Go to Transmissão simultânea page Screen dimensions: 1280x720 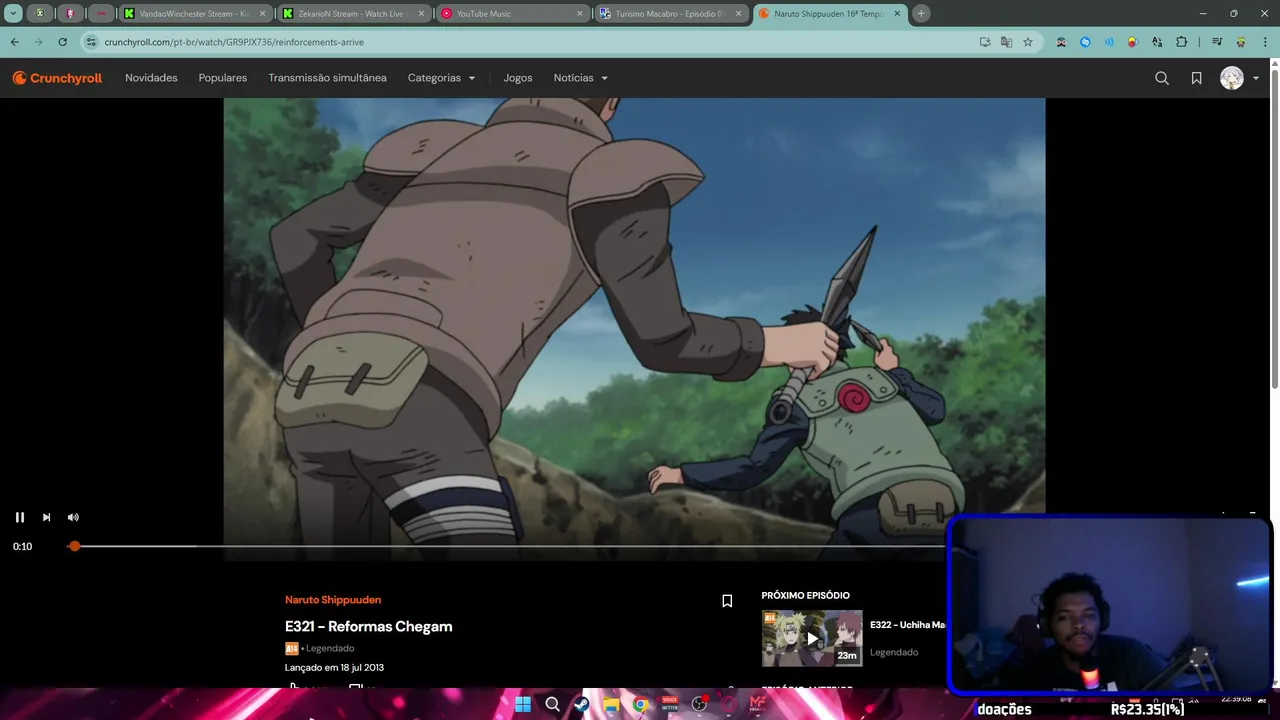coord(327,78)
